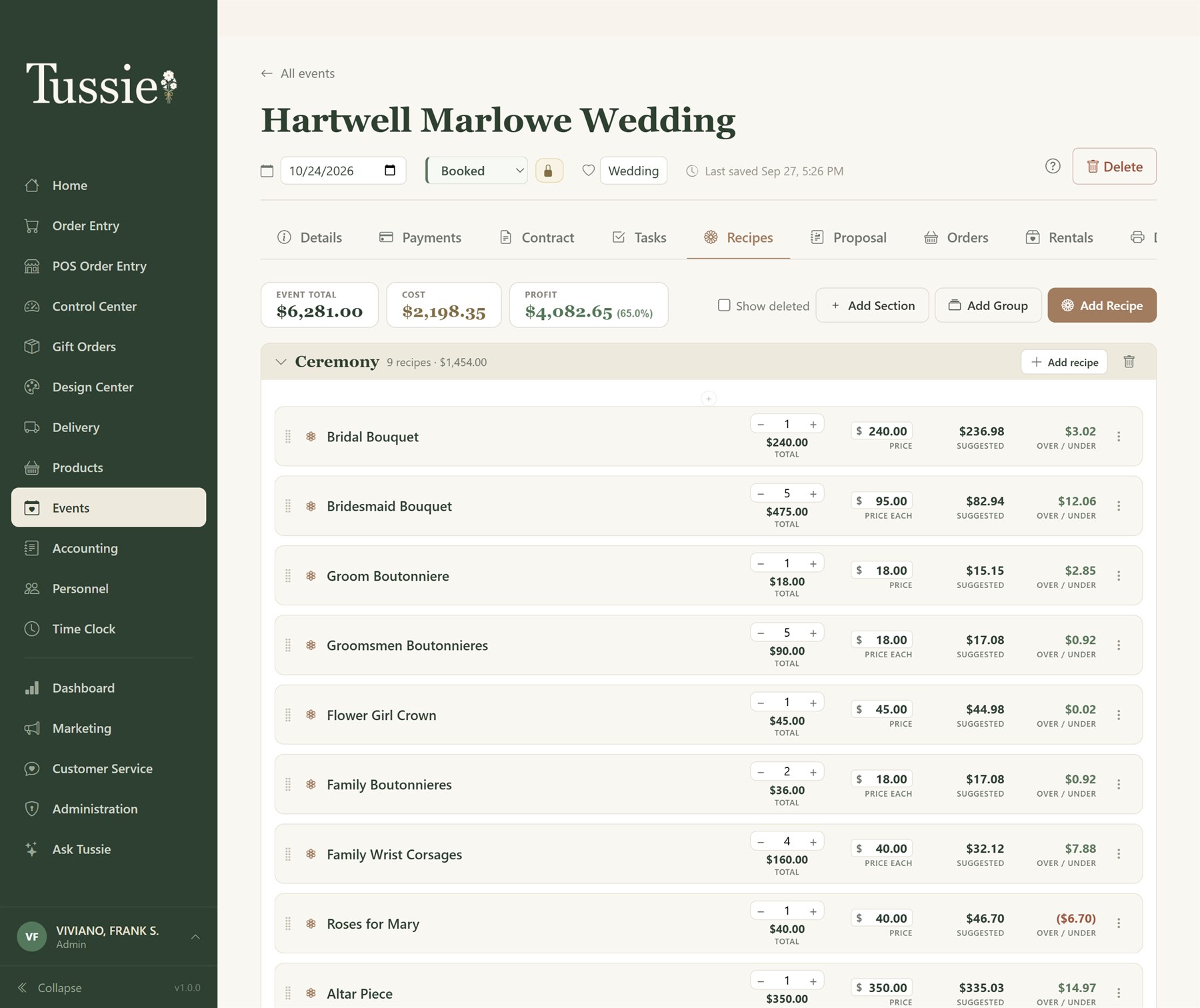The height and width of the screenshot is (1008, 1200).
Task: Open Roses for Mary three-dot menu
Action: tap(1119, 923)
